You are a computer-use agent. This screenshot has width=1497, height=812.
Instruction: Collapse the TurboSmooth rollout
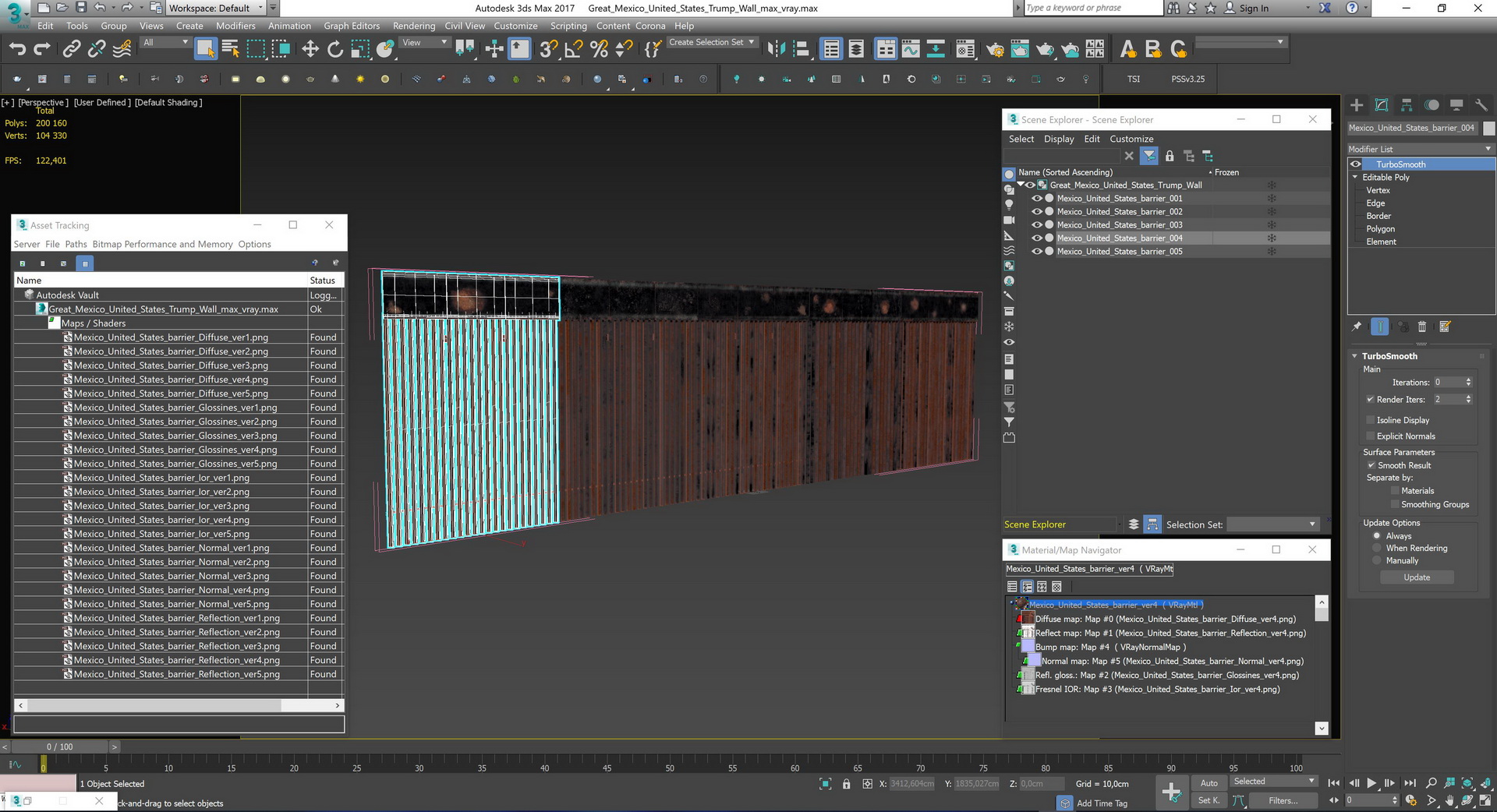click(x=1355, y=356)
